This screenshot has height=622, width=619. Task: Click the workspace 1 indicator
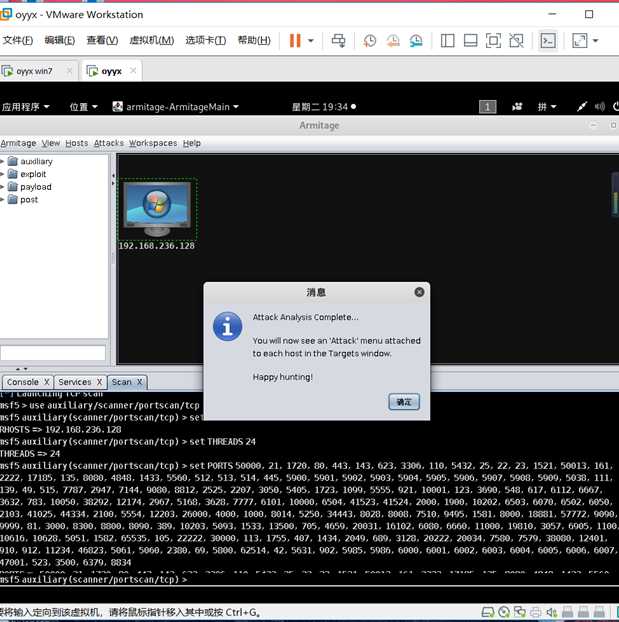(488, 107)
